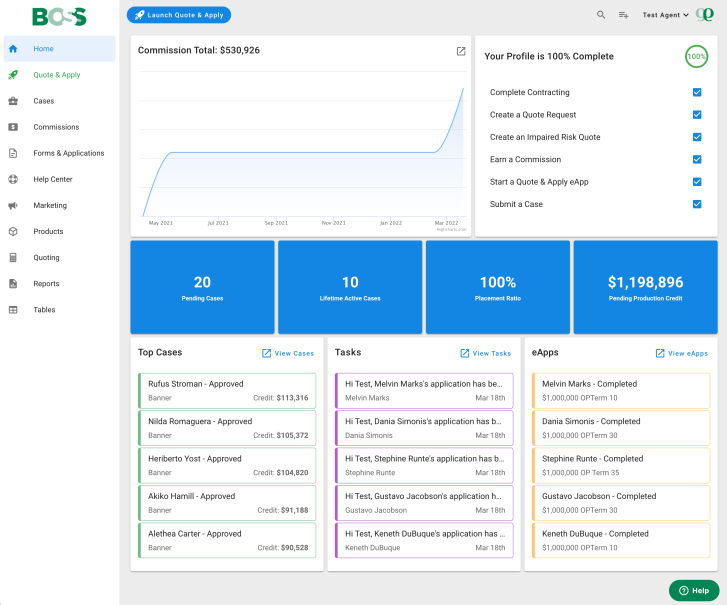Viewport: 727px width, 605px height.
Task: Click the Commissions dollar icon
Action: coord(13,127)
